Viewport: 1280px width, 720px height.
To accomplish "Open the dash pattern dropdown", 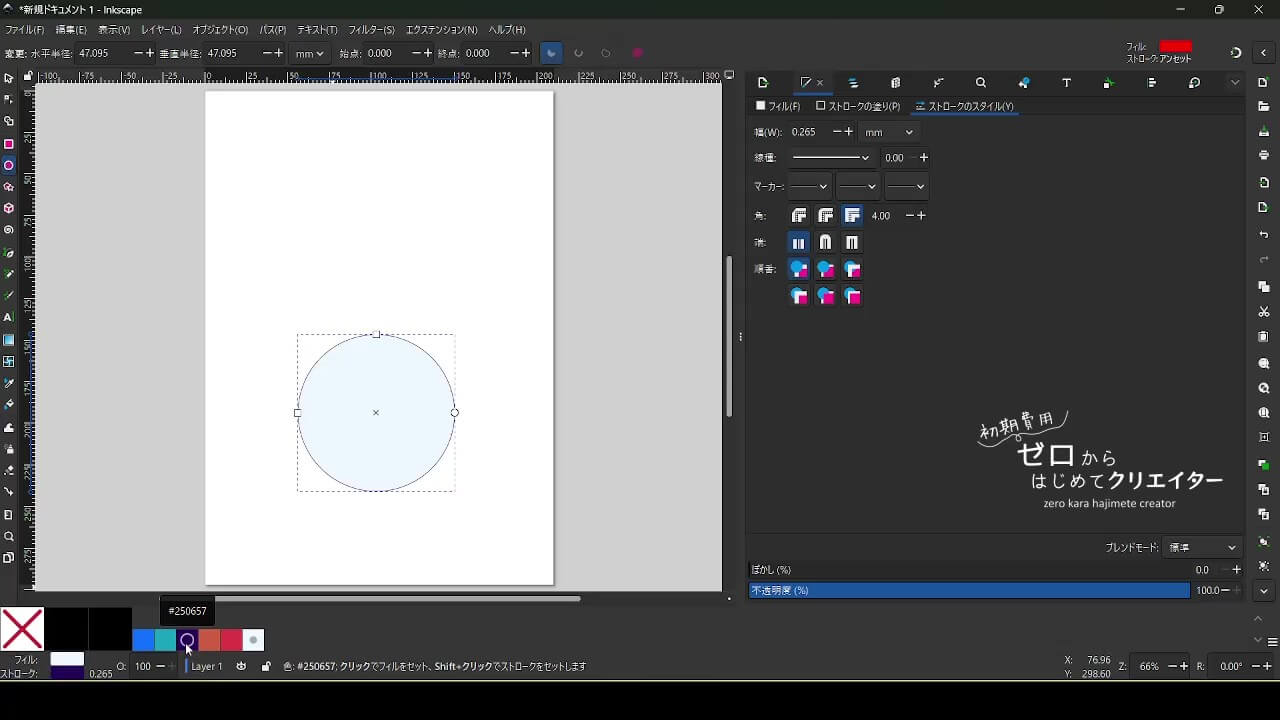I will tap(831, 158).
